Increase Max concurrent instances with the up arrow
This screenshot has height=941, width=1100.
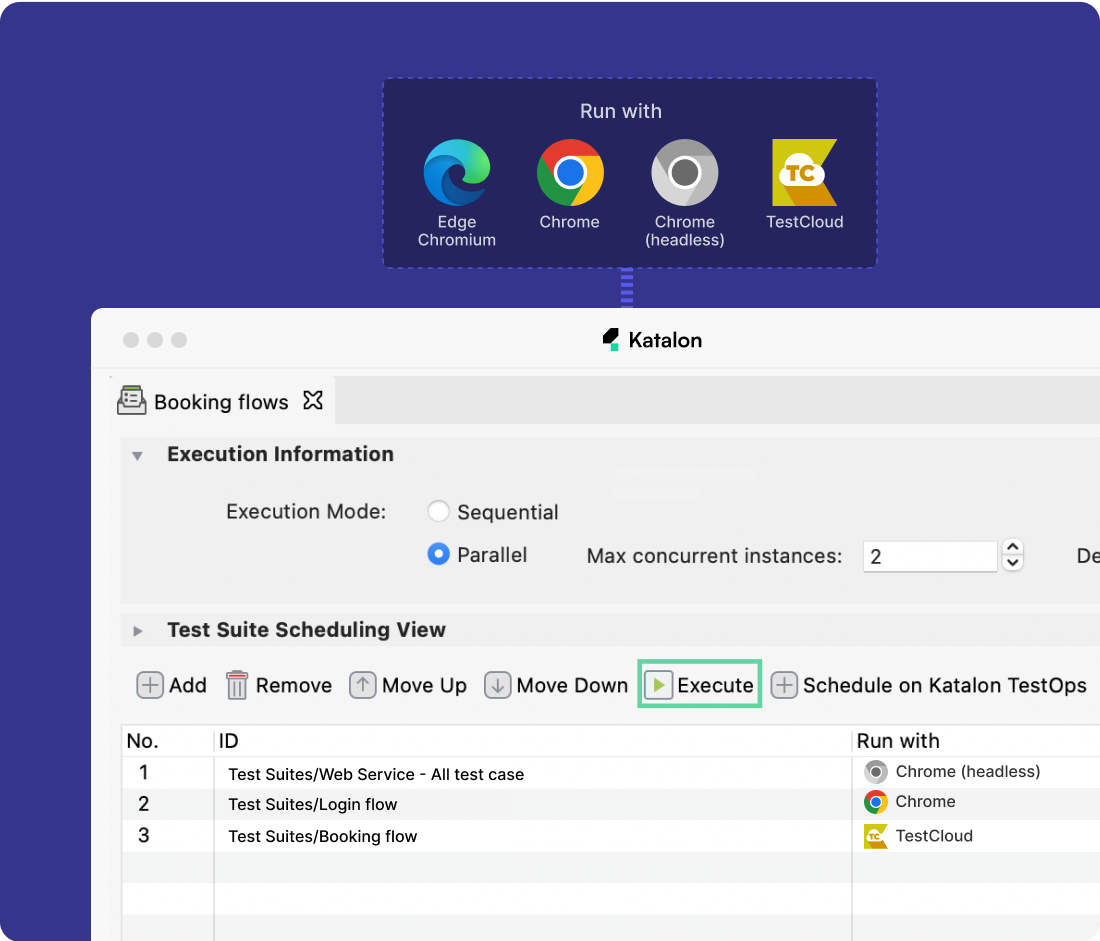point(1012,549)
